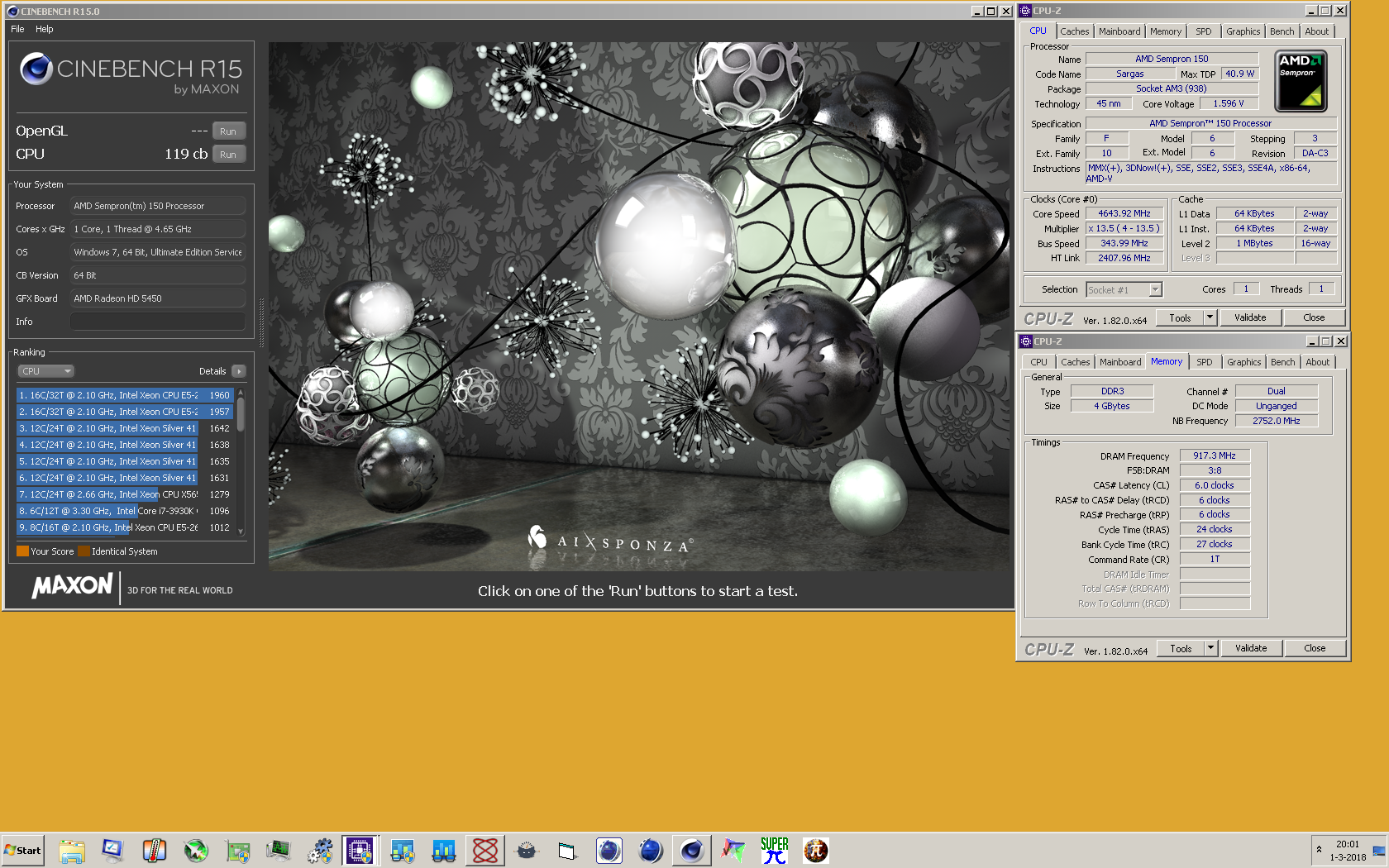Open the monitor checkmark icon in taskbar

coord(112,851)
